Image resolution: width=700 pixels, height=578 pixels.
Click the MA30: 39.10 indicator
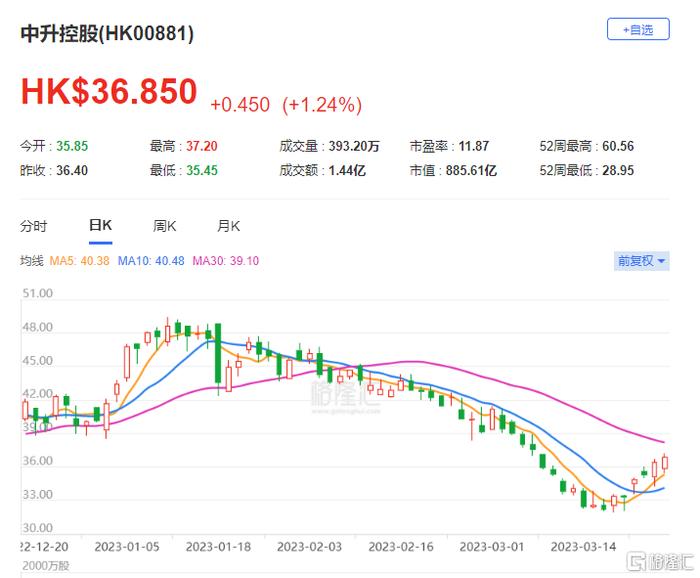click(x=225, y=261)
